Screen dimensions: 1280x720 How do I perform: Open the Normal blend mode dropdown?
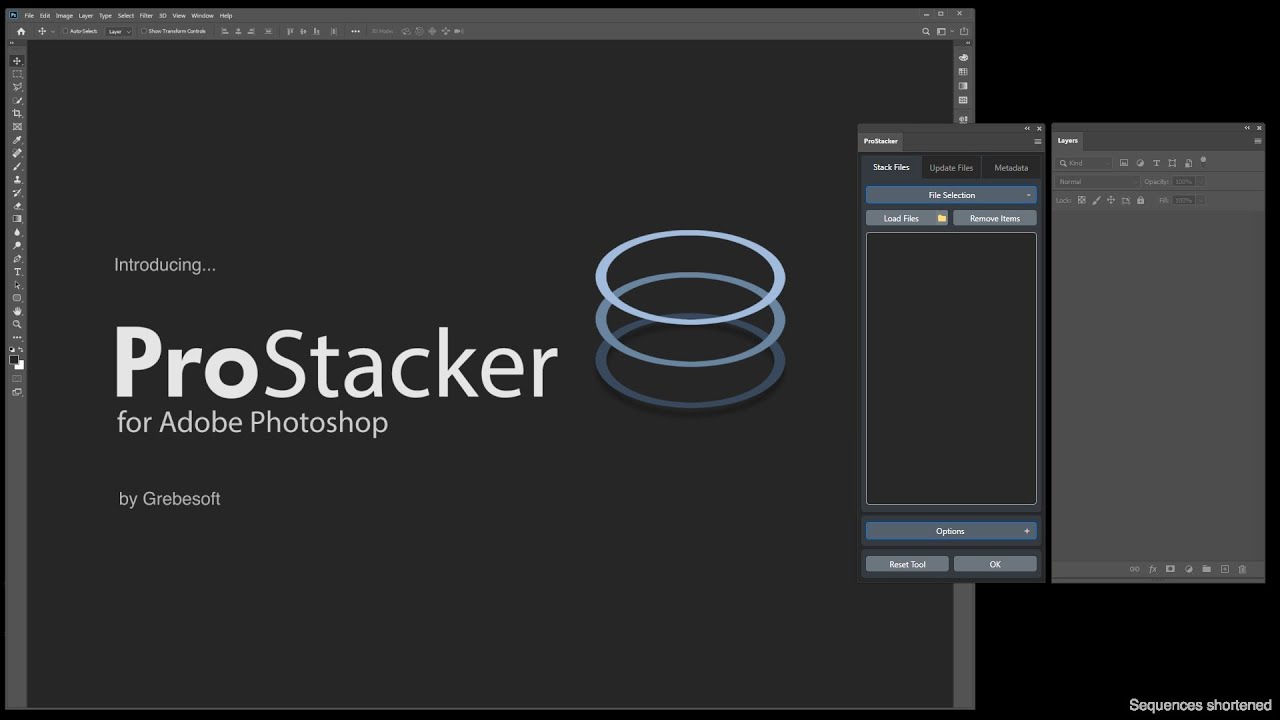tap(1098, 182)
